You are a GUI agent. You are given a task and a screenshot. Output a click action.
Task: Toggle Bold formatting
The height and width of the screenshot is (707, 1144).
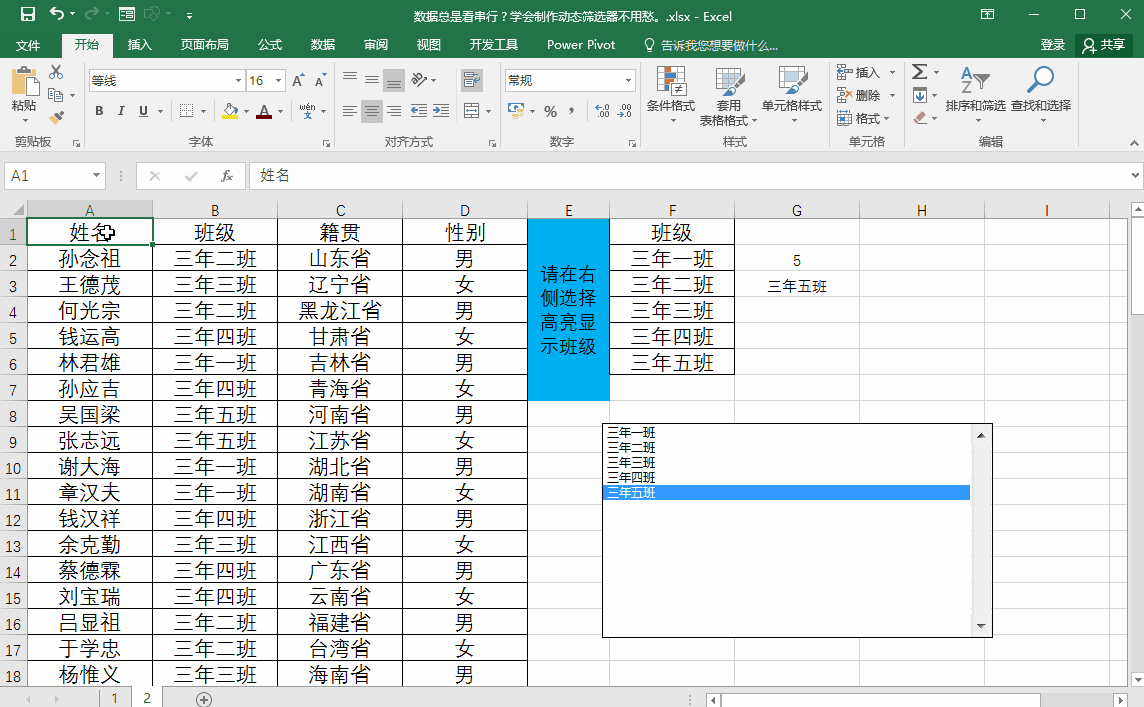[99, 111]
